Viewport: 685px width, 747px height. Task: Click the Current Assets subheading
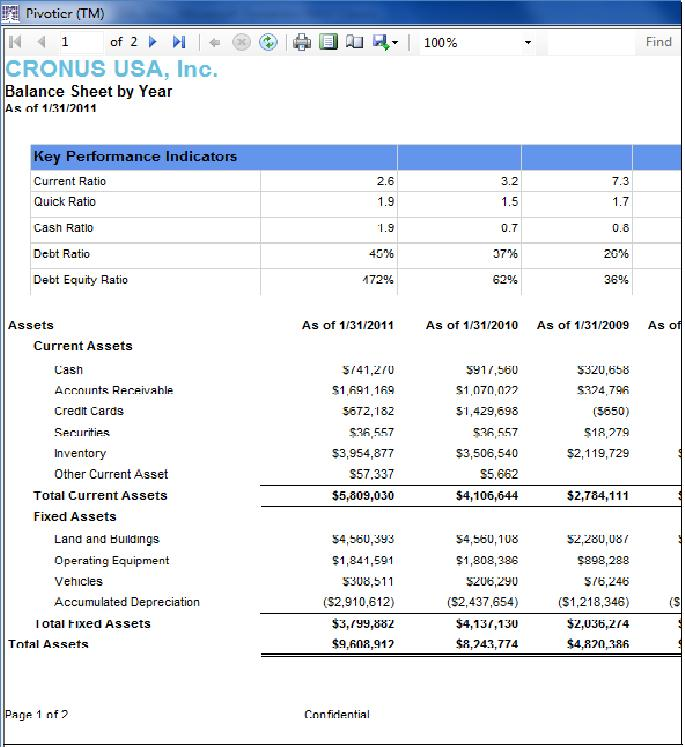(x=83, y=345)
